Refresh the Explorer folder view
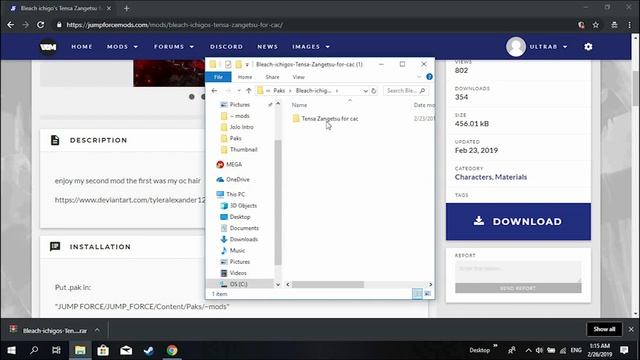This screenshot has height=360, width=640. pos(373,91)
